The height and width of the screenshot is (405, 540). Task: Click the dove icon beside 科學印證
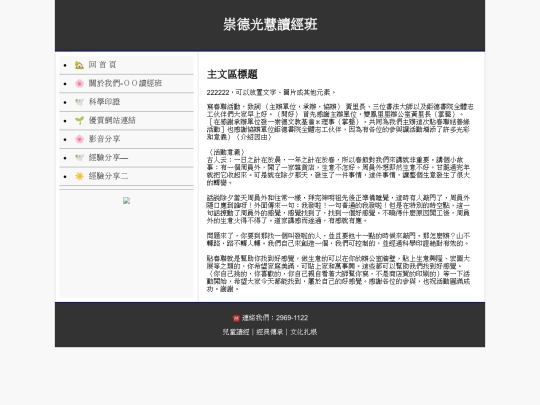(79, 102)
